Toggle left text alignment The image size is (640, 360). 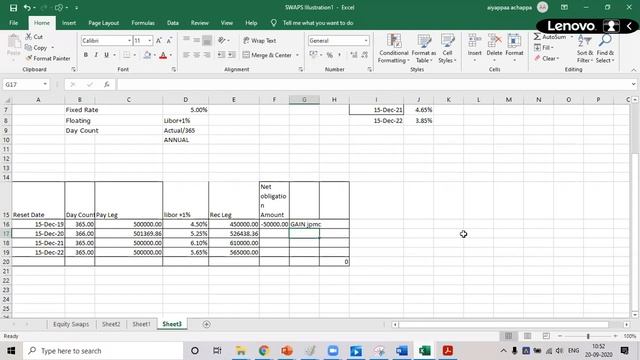[x=186, y=55]
